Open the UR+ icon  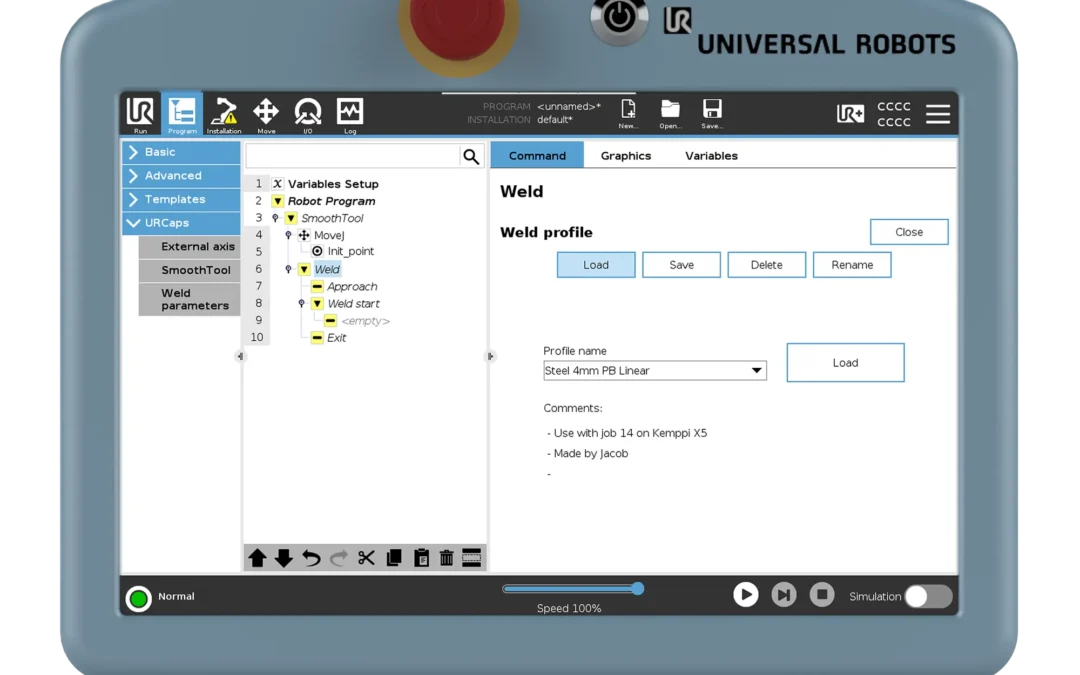point(850,114)
